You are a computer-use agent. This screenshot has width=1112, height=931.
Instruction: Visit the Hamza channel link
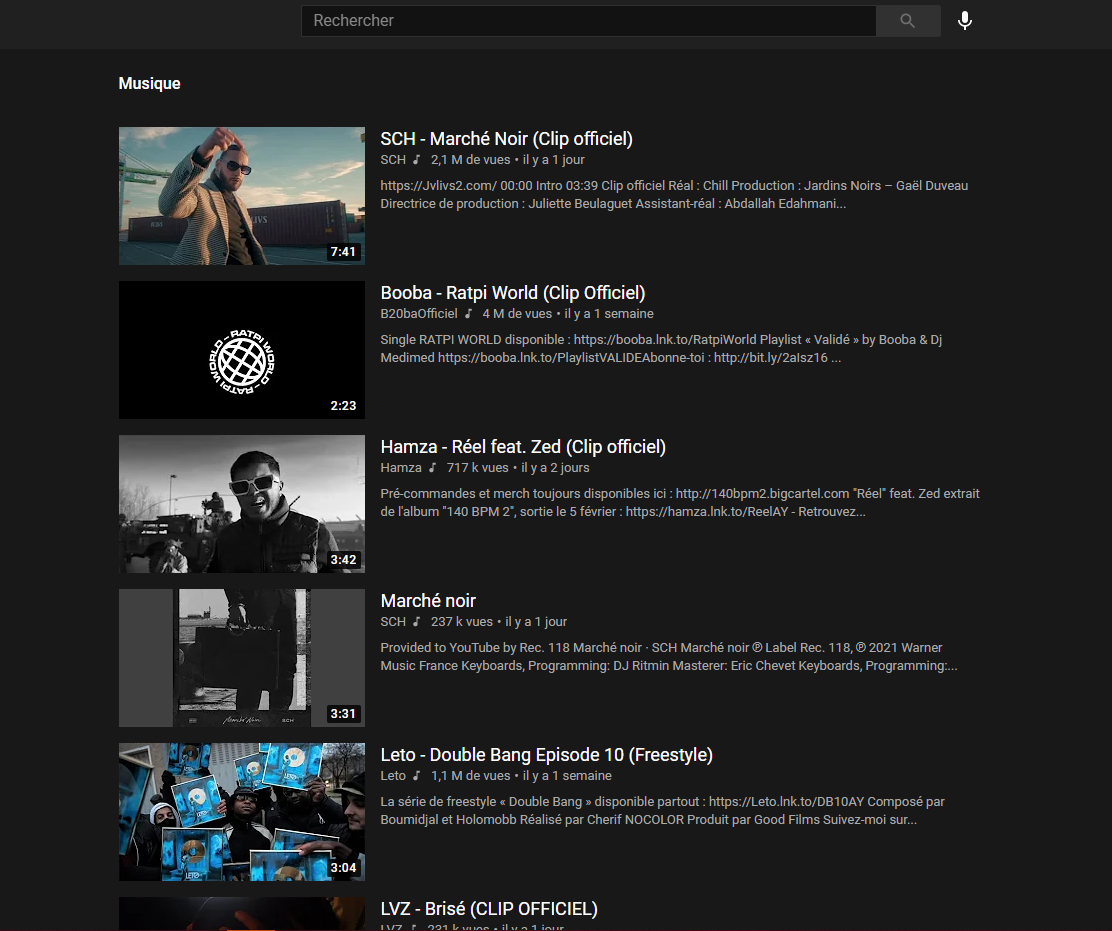point(401,467)
